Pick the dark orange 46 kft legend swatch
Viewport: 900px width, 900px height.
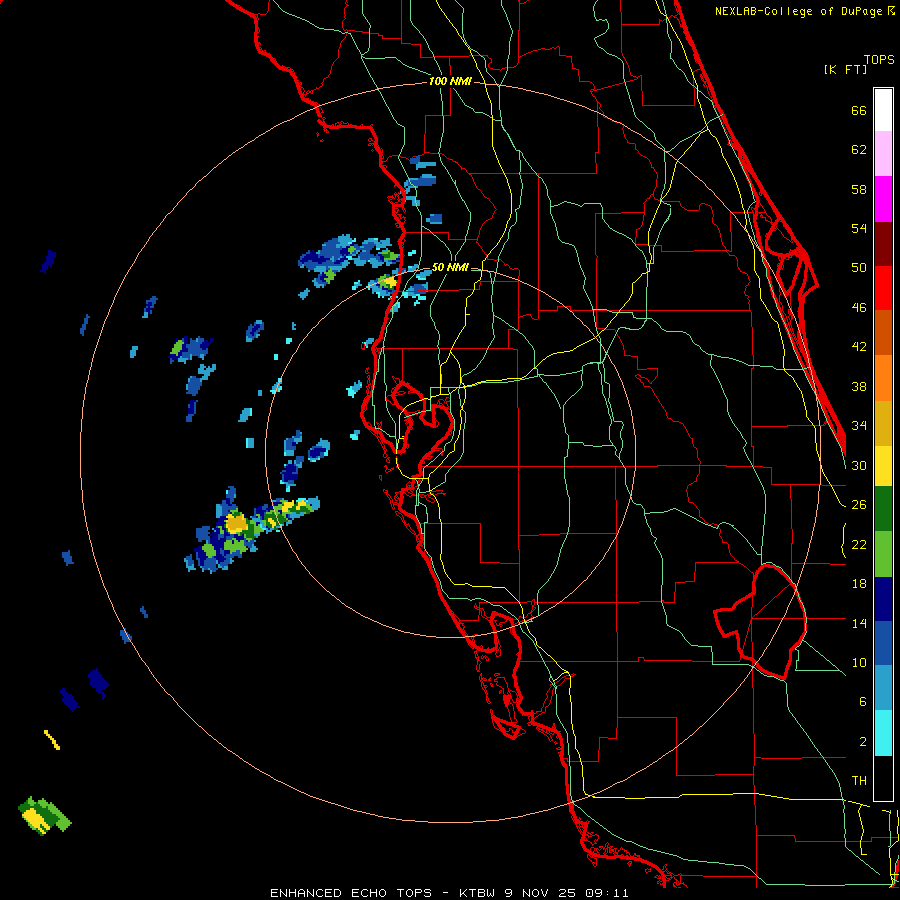883,333
